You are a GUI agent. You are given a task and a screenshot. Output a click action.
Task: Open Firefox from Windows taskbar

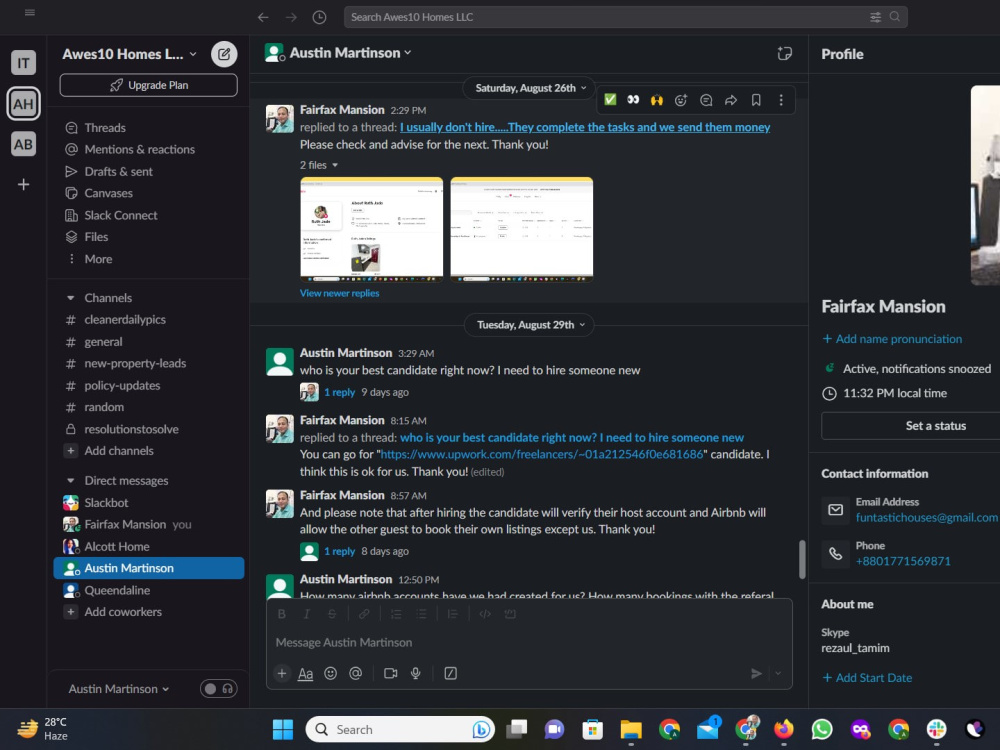(783, 729)
